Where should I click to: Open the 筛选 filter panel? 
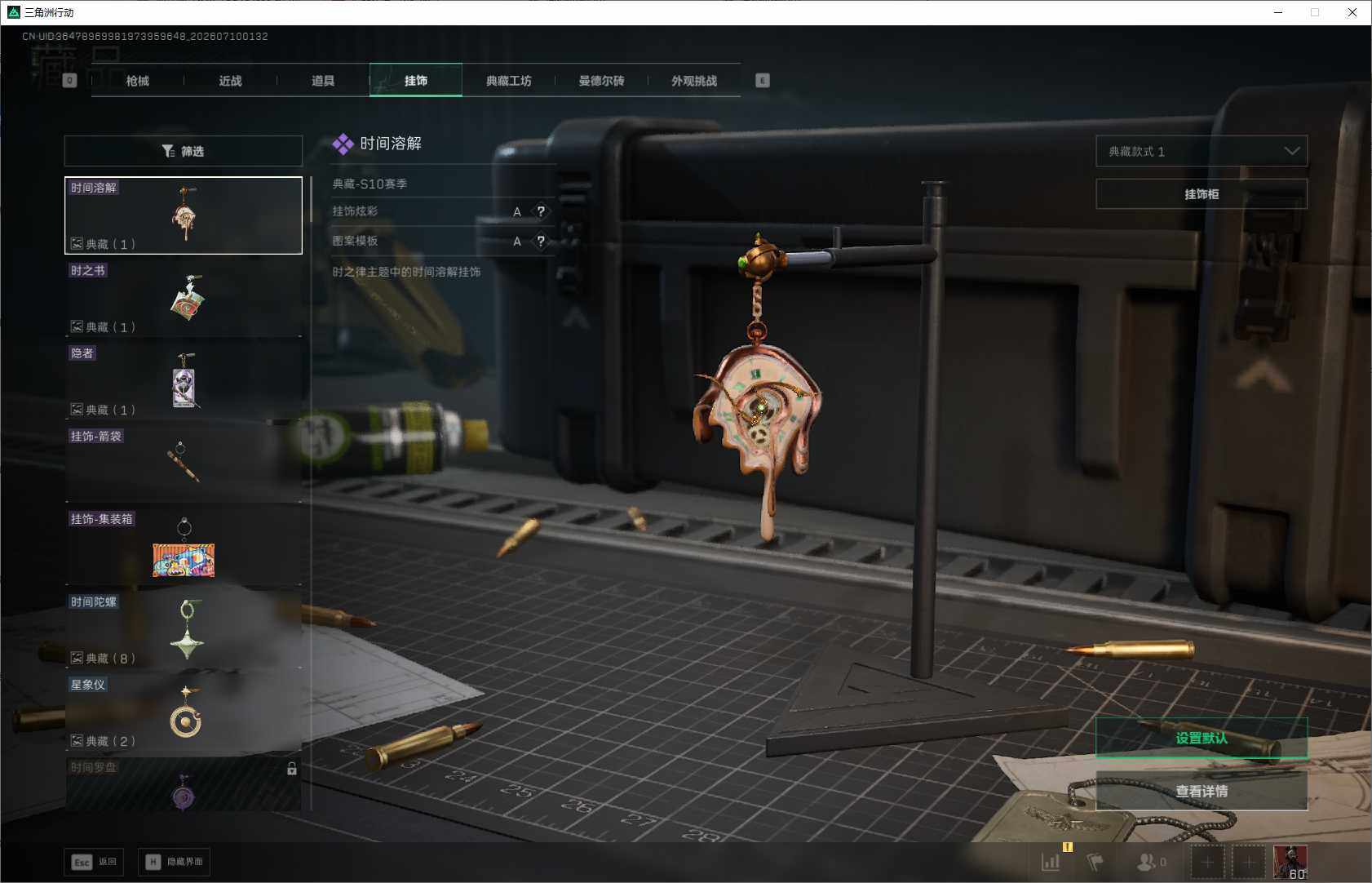coord(184,151)
